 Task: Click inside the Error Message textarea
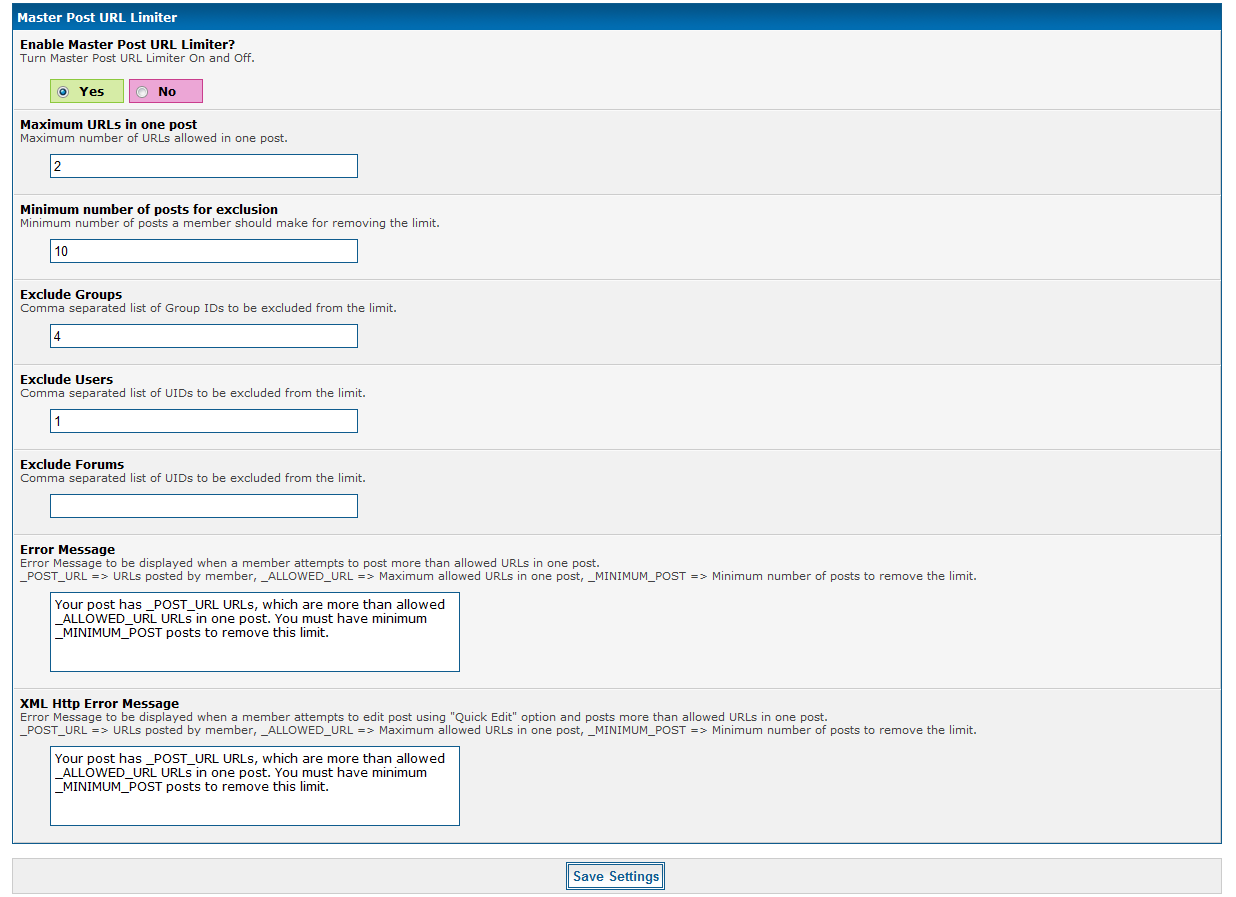(254, 632)
